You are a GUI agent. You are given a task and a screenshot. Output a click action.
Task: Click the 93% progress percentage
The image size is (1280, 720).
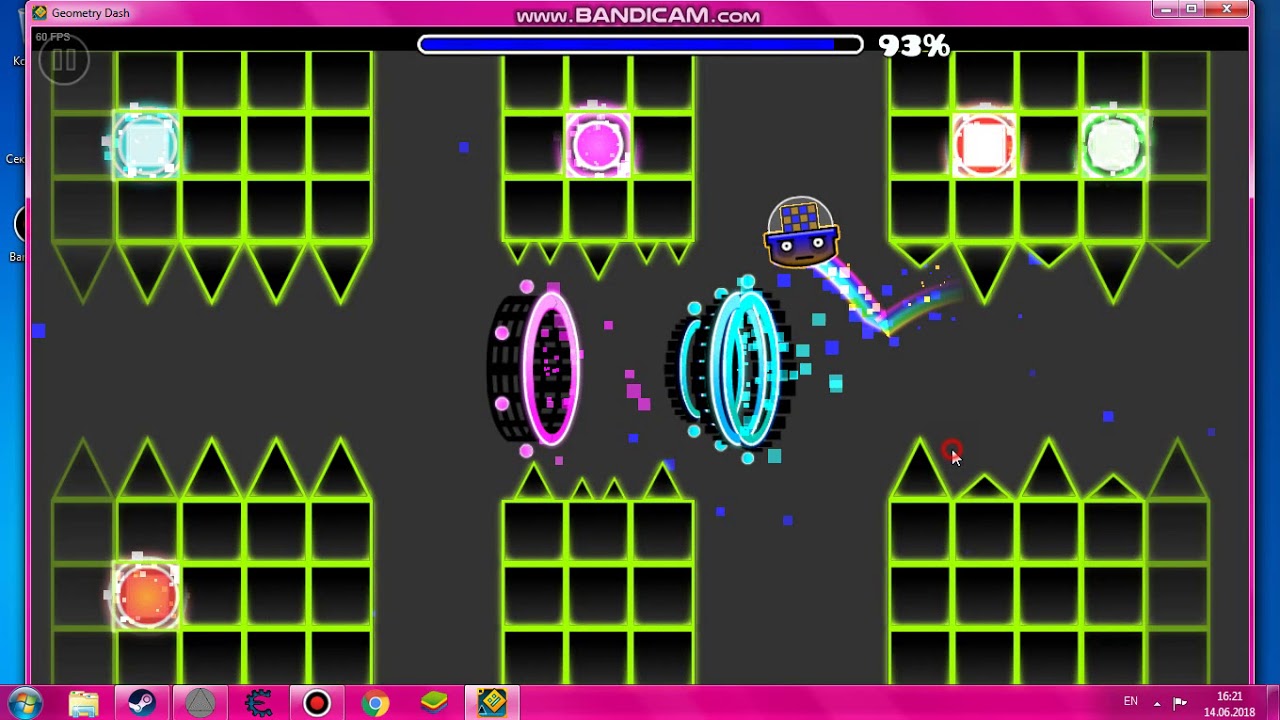(913, 46)
